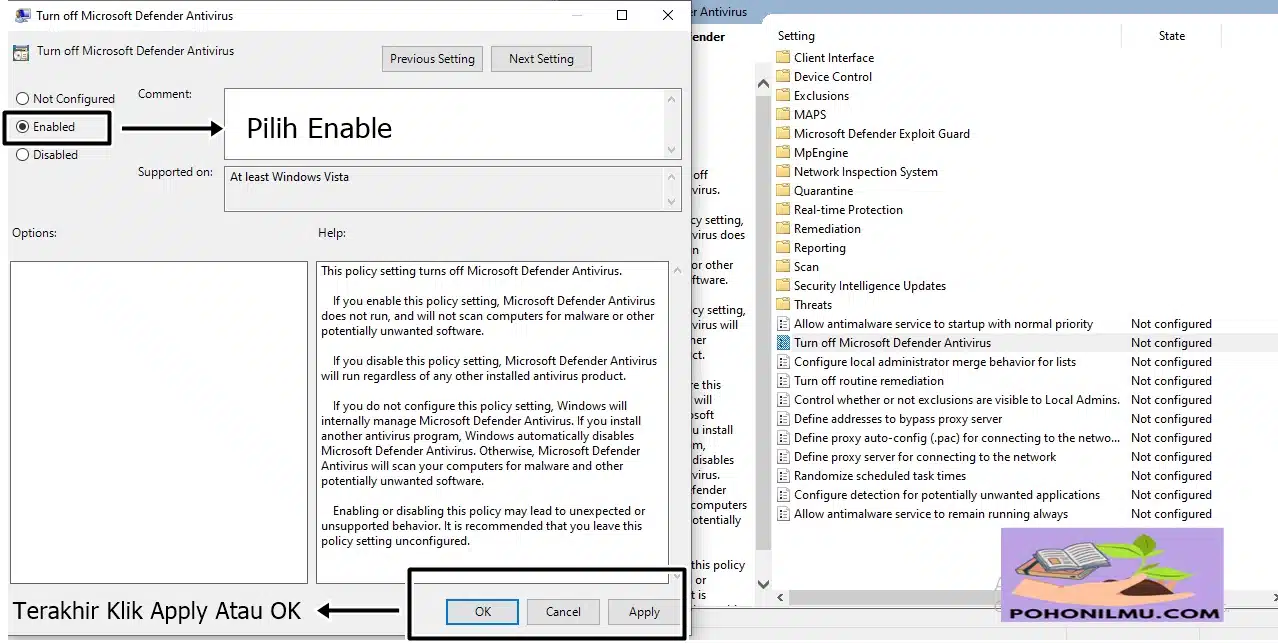Click 'Not configured' state of 'Allow antimalware service to startup'
The width and height of the screenshot is (1278, 643).
[x=1171, y=324]
